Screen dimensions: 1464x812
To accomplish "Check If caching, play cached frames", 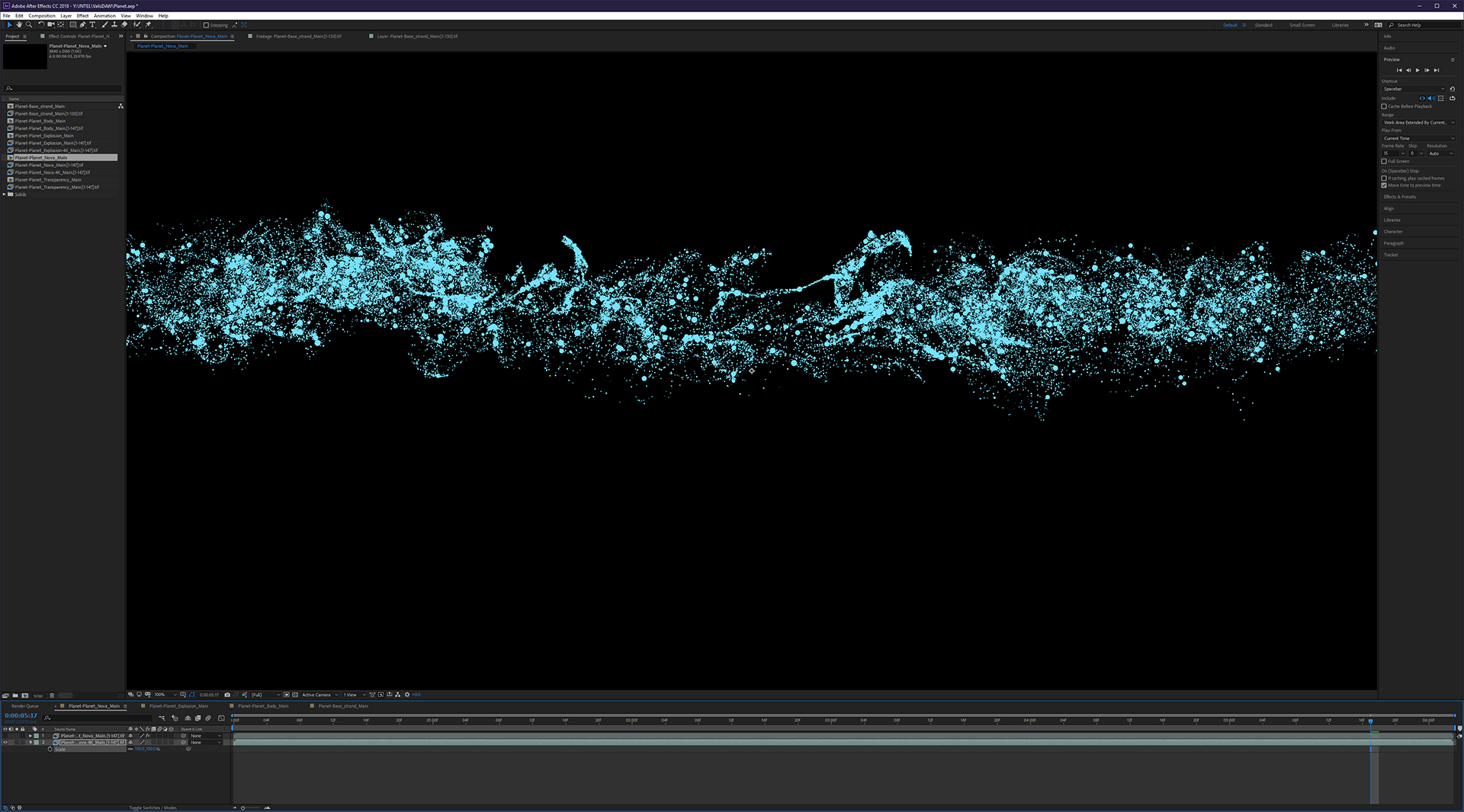I will 1384,178.
